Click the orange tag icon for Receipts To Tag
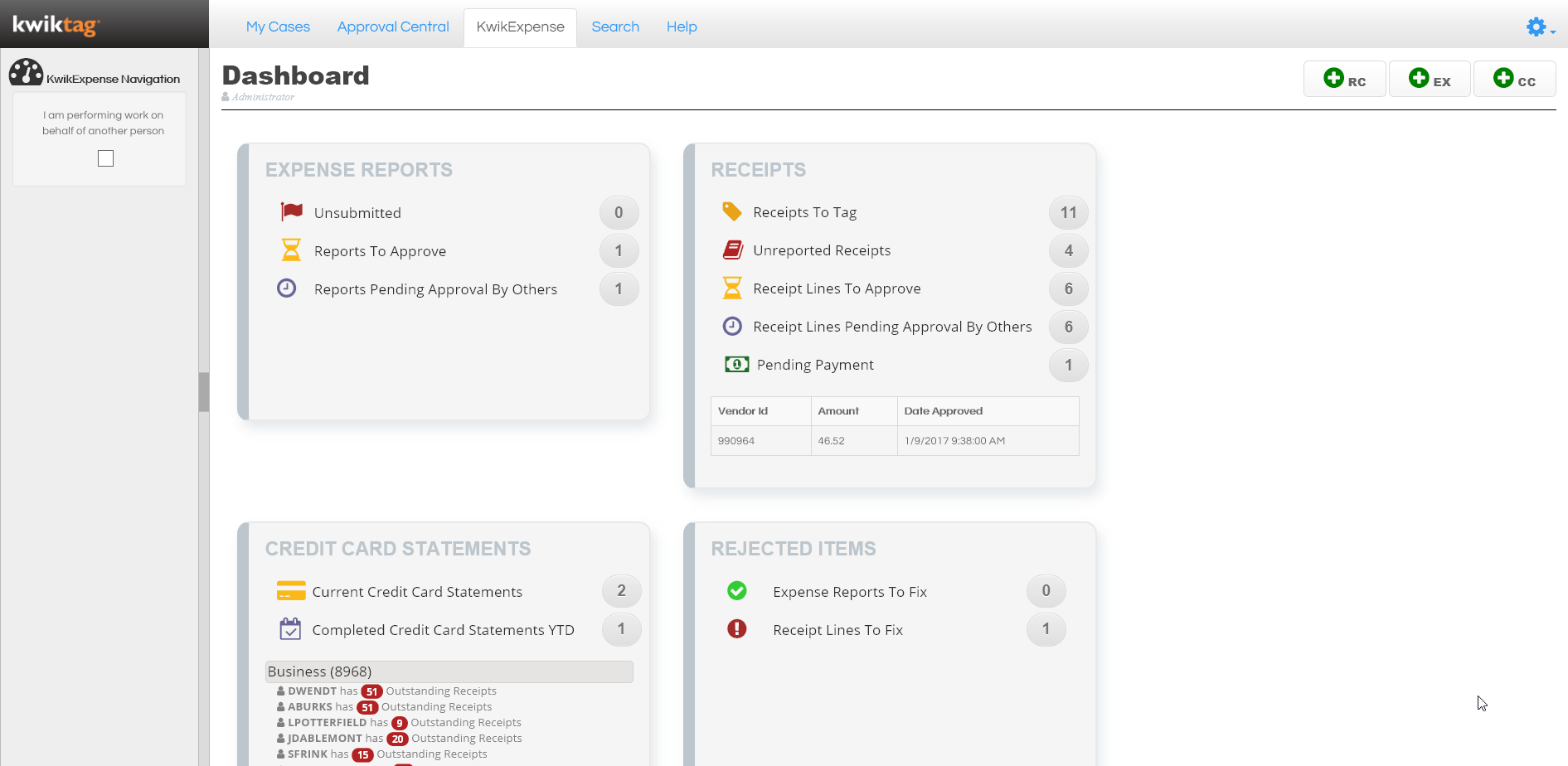Image resolution: width=1568 pixels, height=766 pixels. coord(731,211)
